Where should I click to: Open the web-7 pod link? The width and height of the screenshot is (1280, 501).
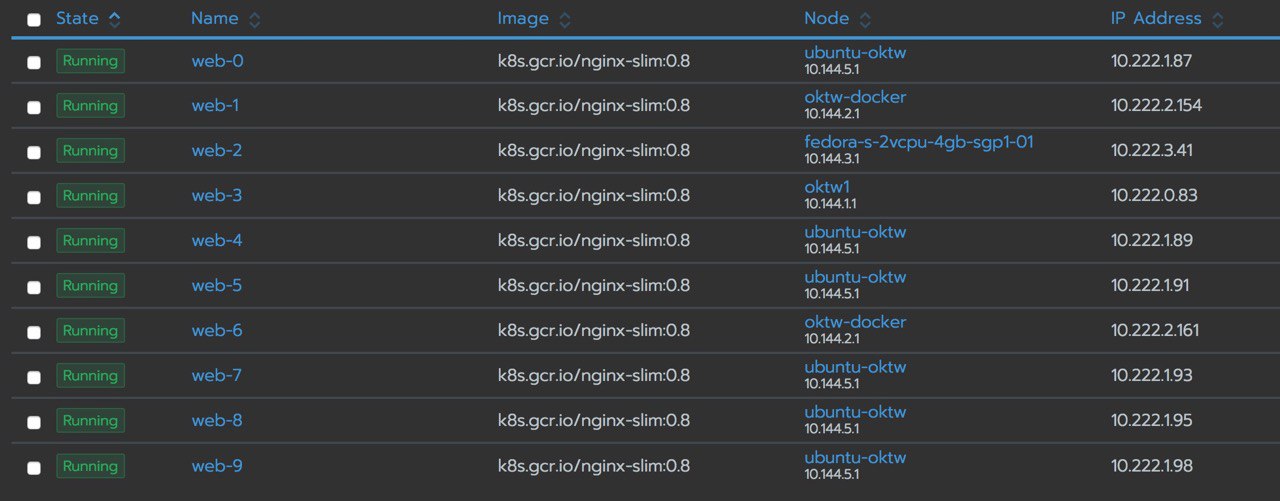point(217,376)
